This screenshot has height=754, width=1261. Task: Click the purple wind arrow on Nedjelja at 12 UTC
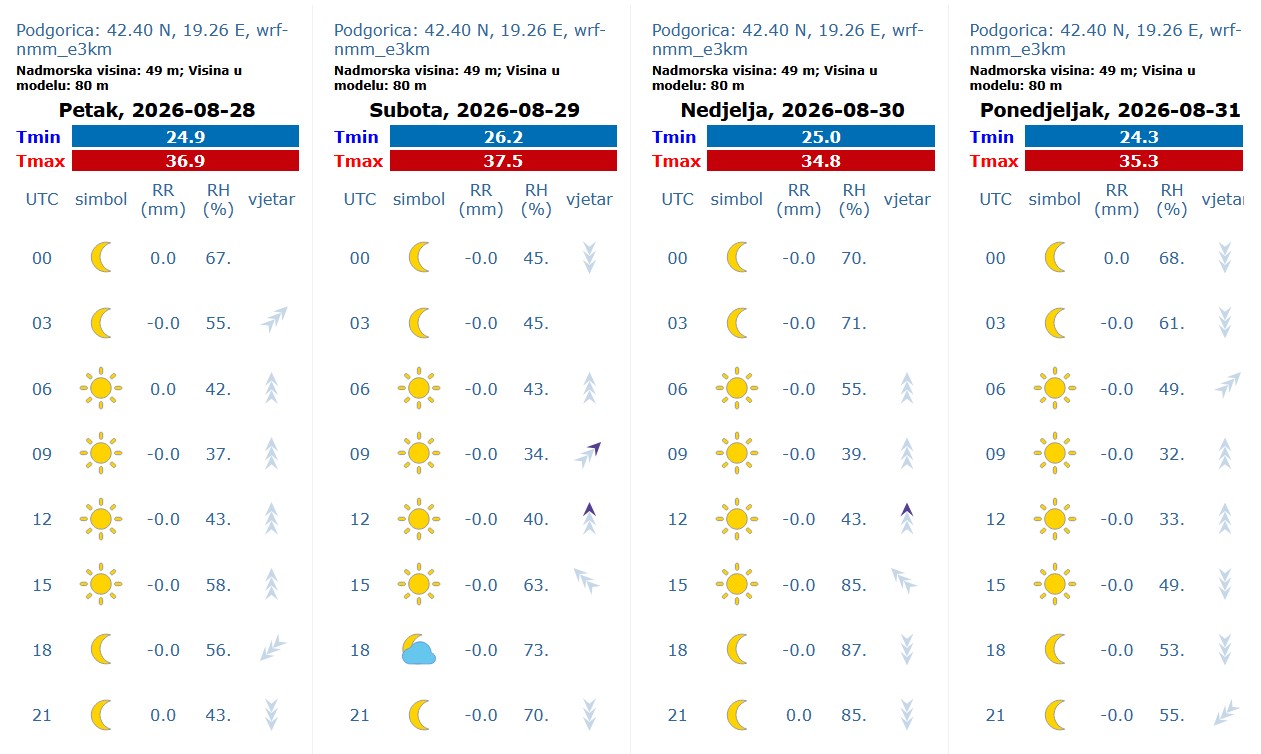pyautogui.click(x=907, y=519)
